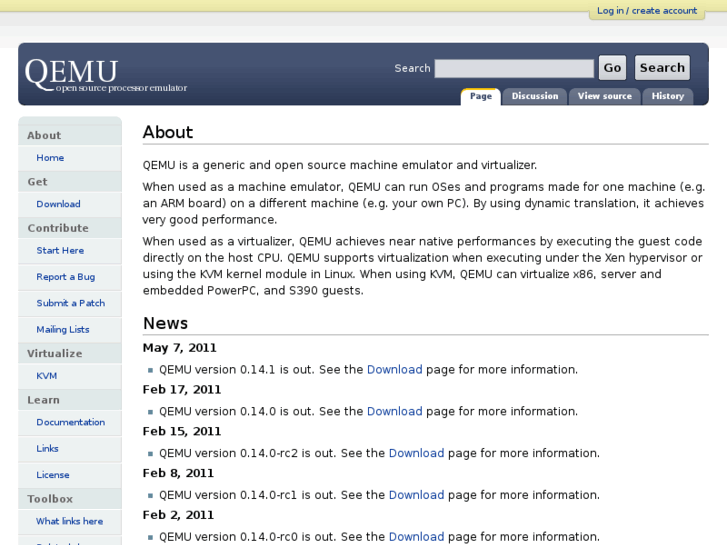Image resolution: width=727 pixels, height=545 pixels.
Task: Open the License link
Action: tap(53, 475)
